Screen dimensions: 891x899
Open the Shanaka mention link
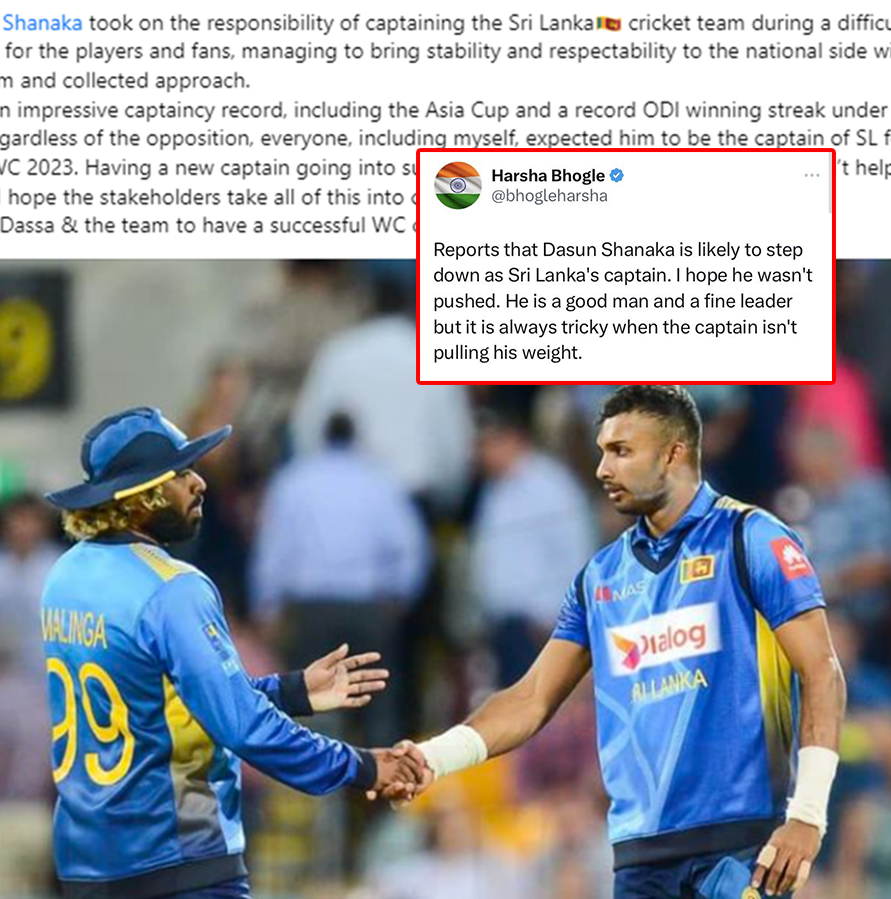click(x=42, y=23)
